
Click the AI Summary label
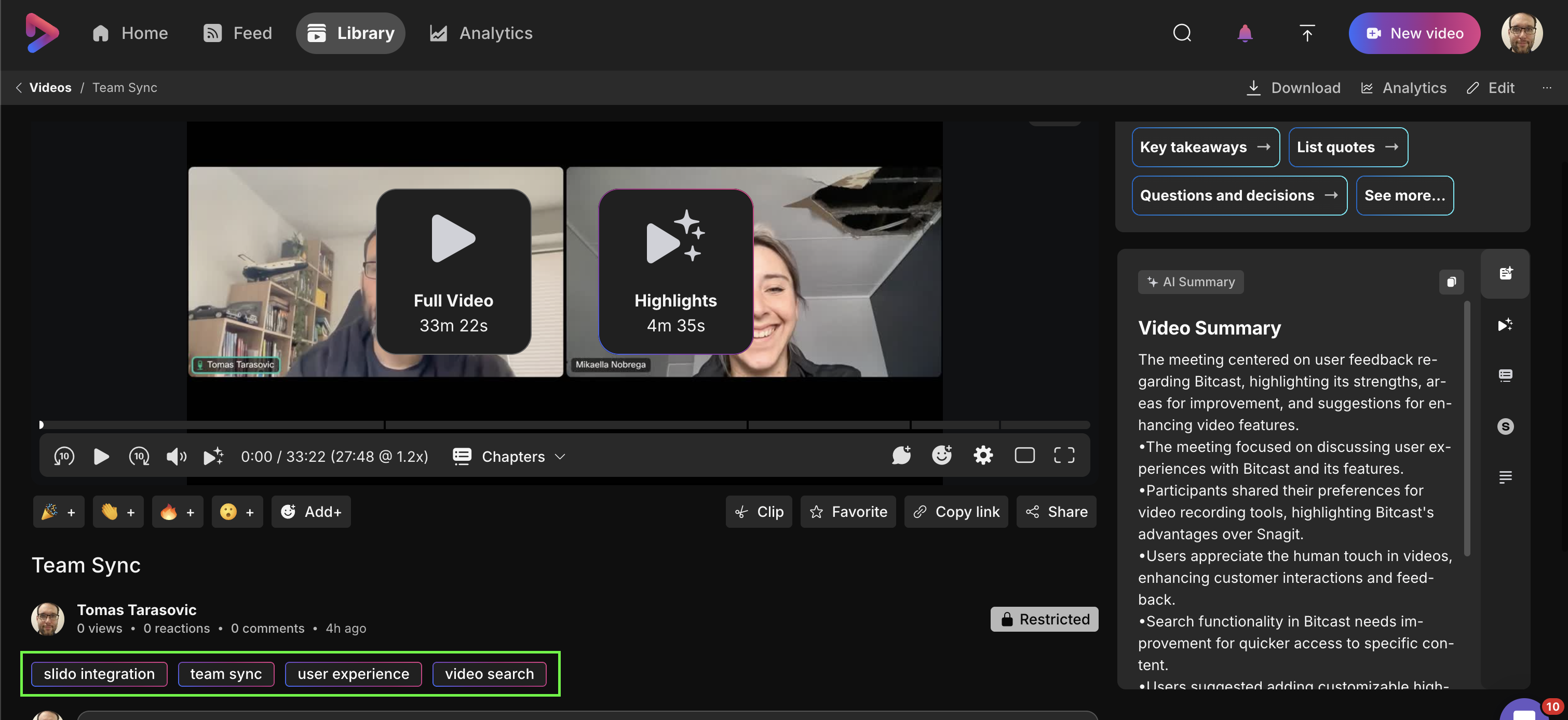click(1191, 282)
